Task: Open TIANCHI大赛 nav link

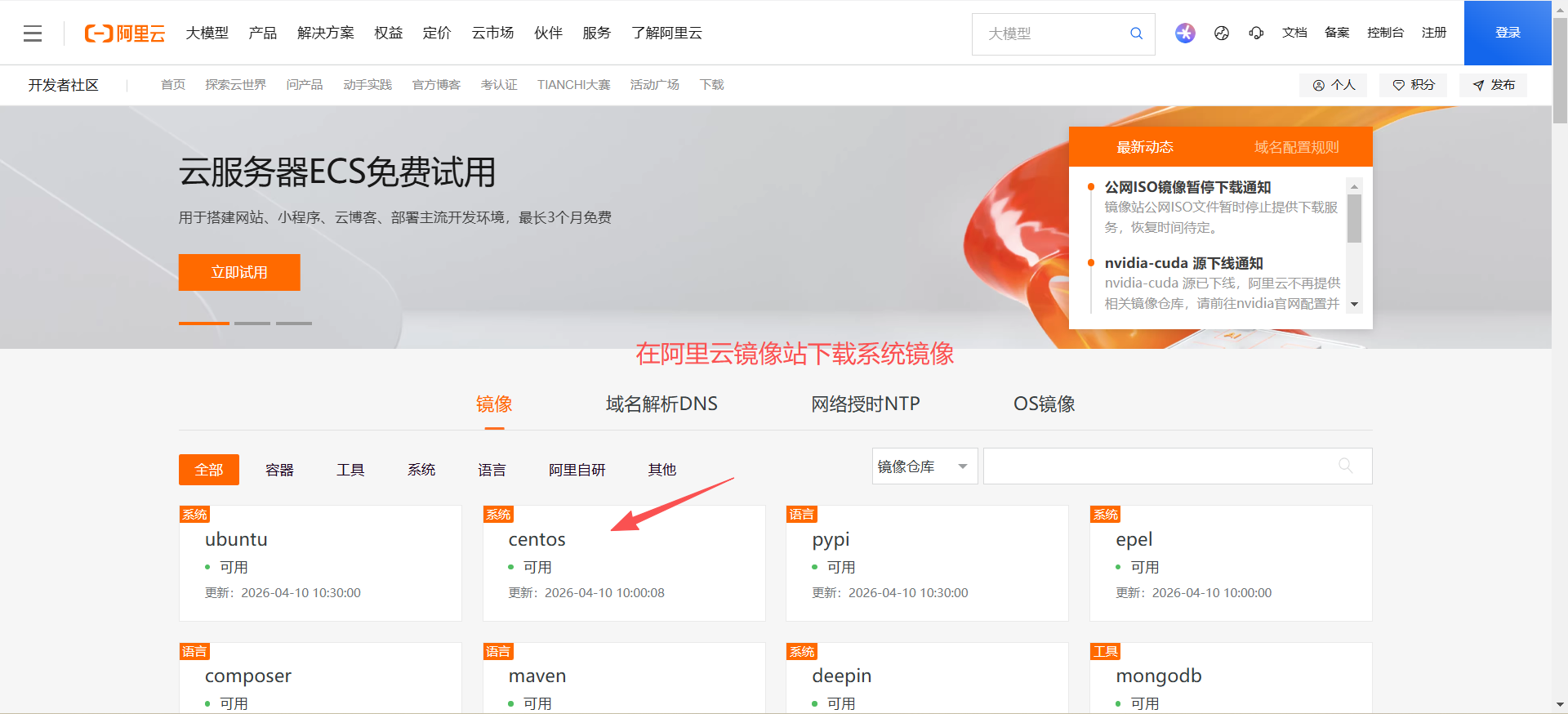Action: [x=573, y=85]
